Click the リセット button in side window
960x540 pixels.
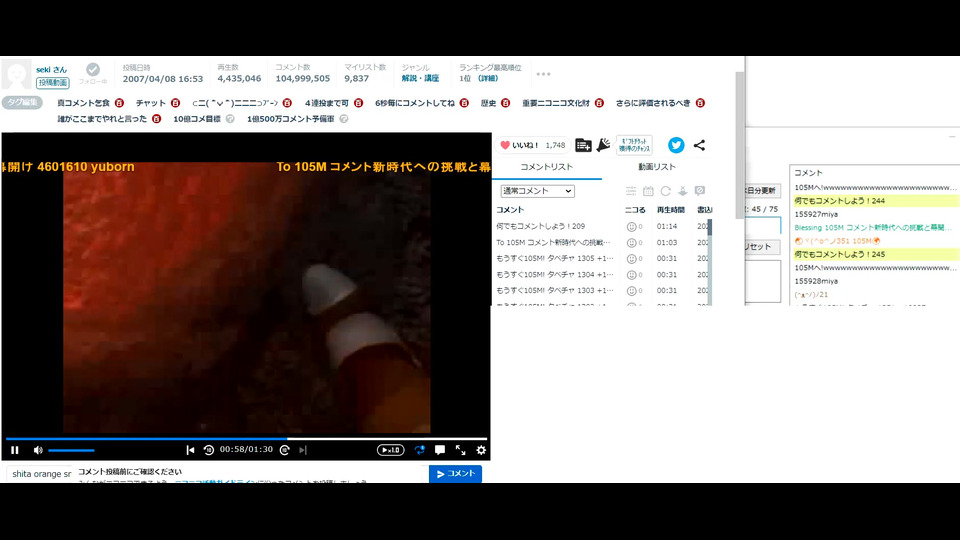coord(760,247)
